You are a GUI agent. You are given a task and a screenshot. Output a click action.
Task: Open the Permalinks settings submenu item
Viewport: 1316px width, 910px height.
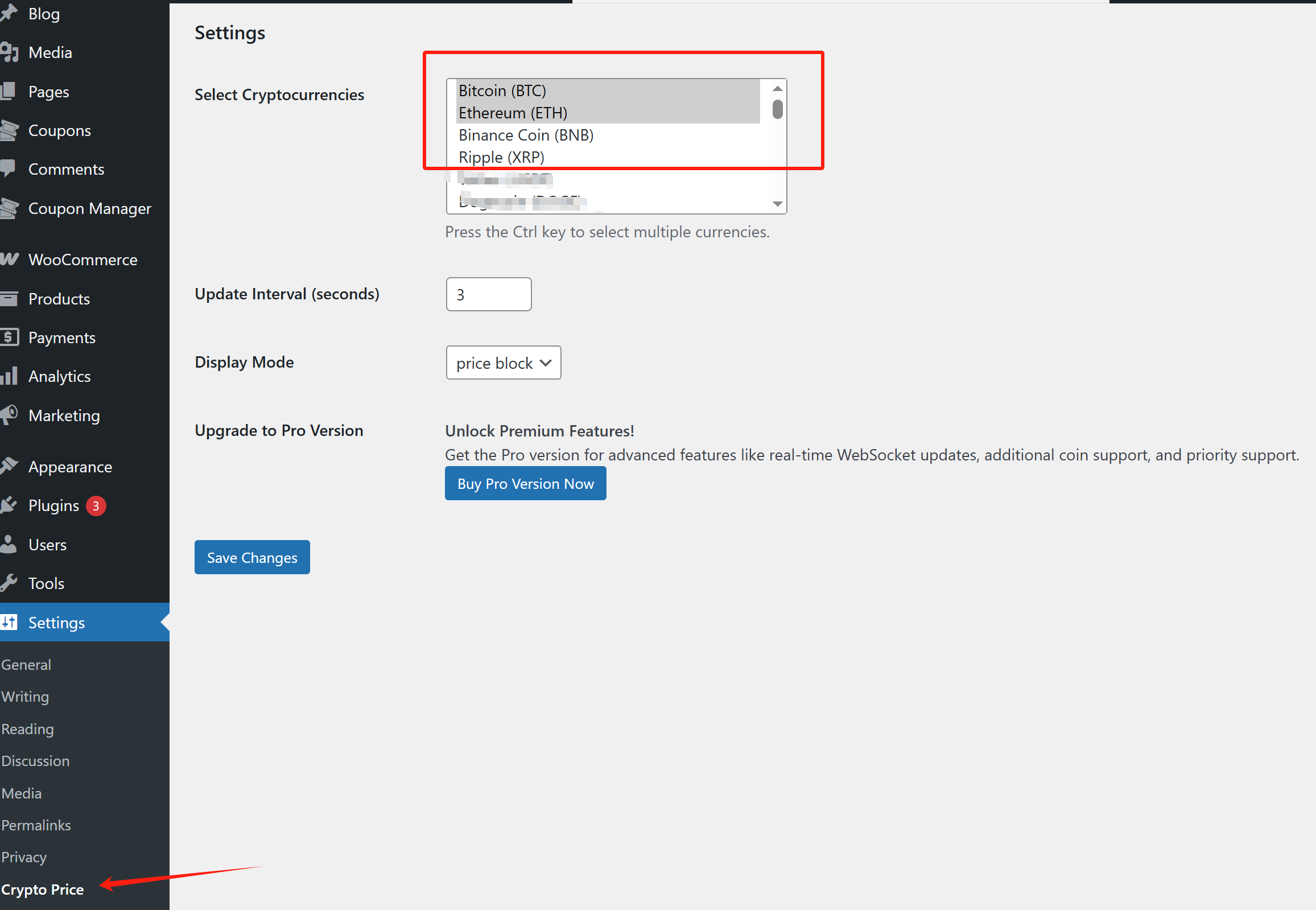click(x=36, y=825)
